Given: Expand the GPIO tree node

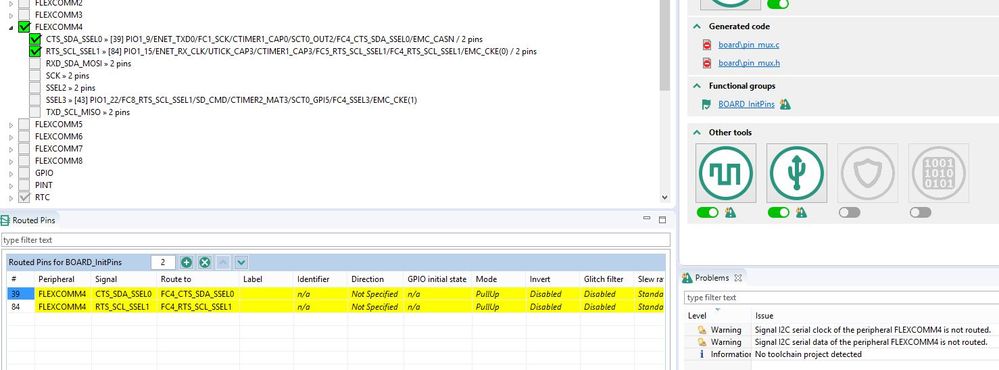Looking at the screenshot, I should pos(11,173).
